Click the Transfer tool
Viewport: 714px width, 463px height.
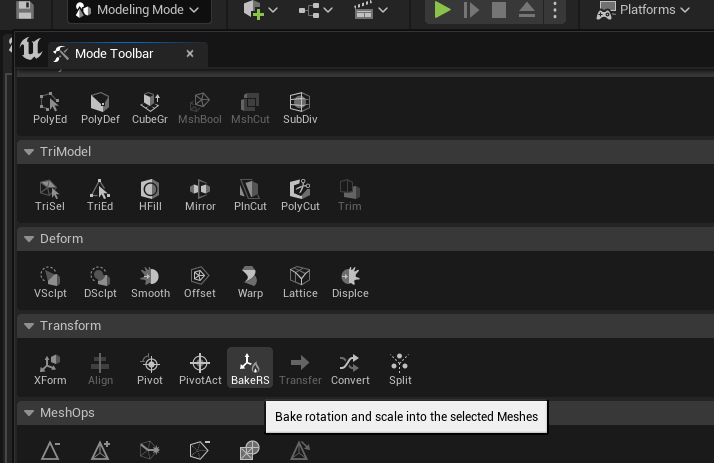pyautogui.click(x=300, y=369)
